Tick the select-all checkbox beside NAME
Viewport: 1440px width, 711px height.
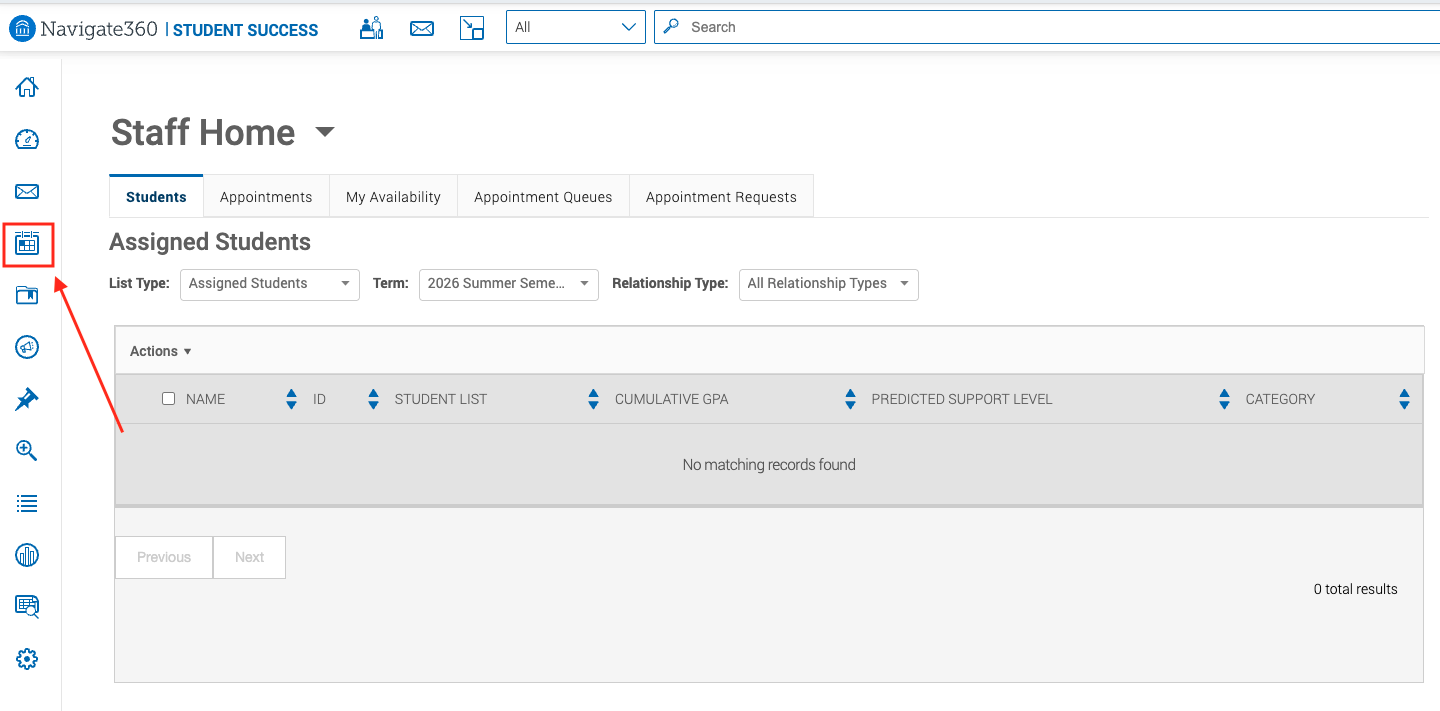(x=168, y=398)
